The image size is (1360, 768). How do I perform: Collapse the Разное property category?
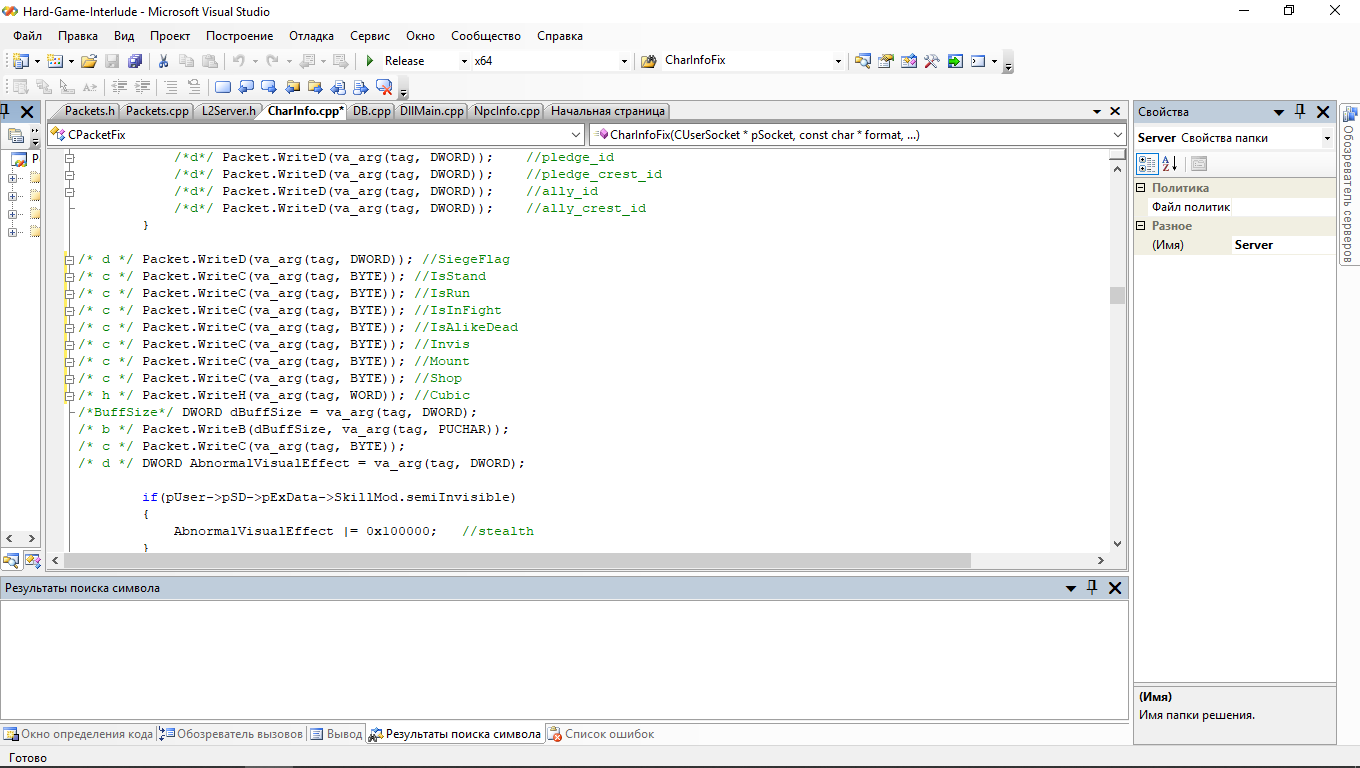[x=1141, y=226]
